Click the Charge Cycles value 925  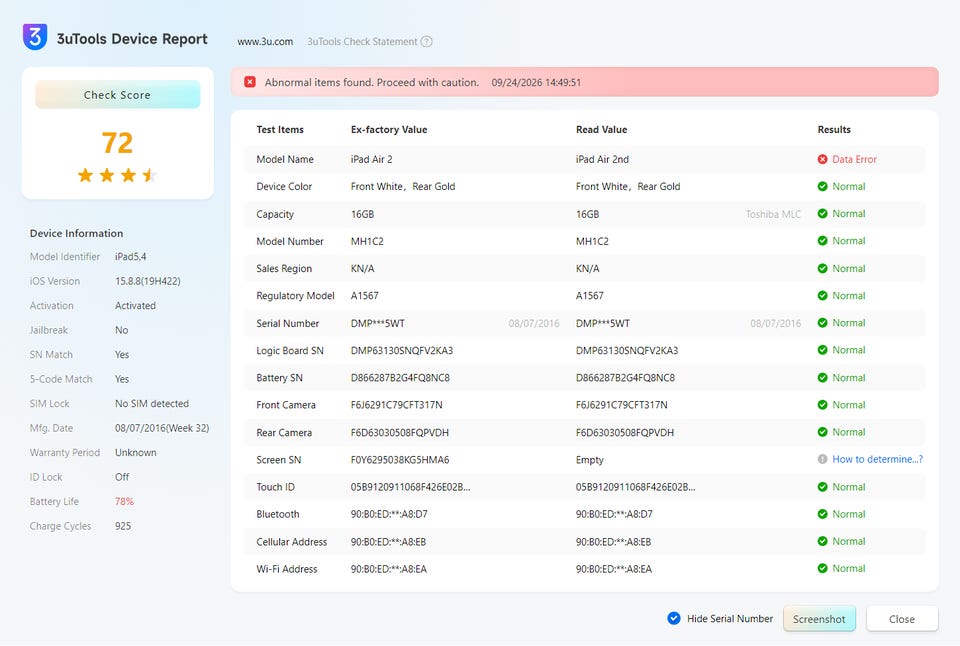(123, 526)
